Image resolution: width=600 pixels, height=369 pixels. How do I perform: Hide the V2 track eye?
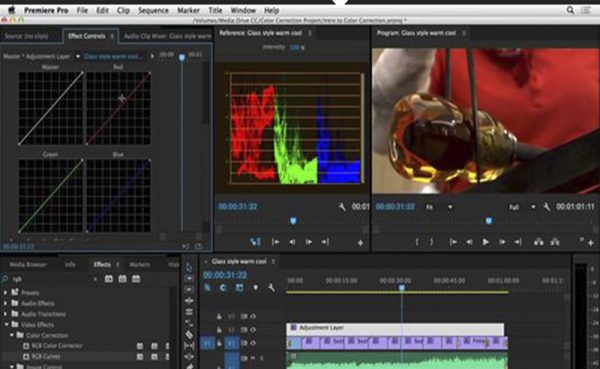[253, 330]
